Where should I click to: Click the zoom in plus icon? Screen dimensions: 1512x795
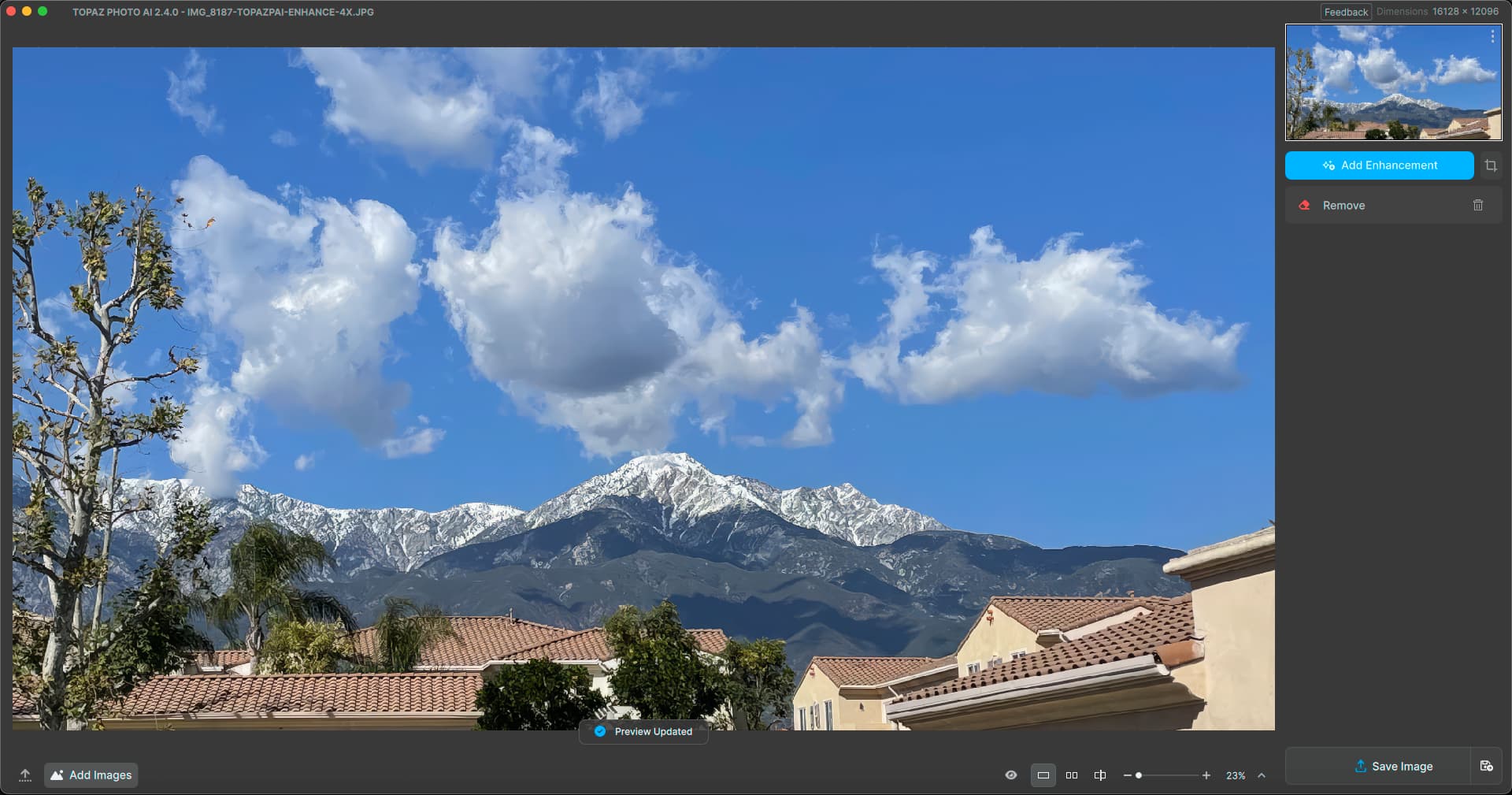click(x=1206, y=776)
